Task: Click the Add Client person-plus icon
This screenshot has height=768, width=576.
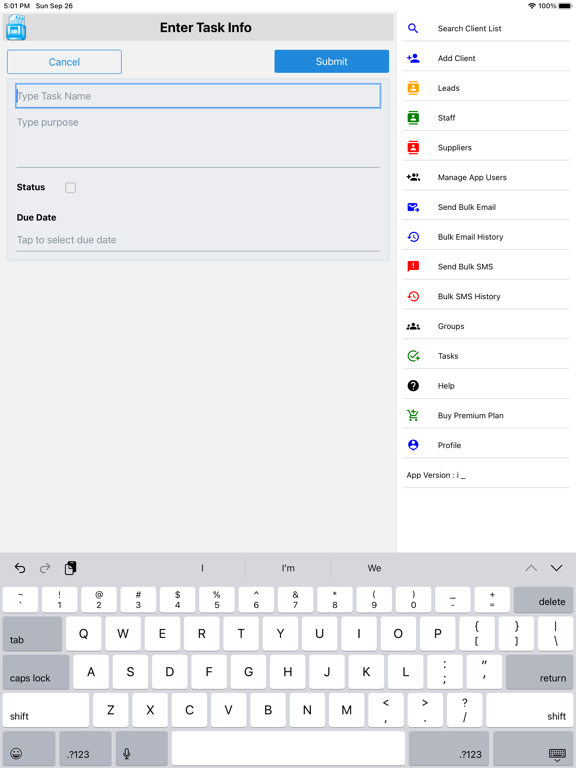Action: coord(413,58)
